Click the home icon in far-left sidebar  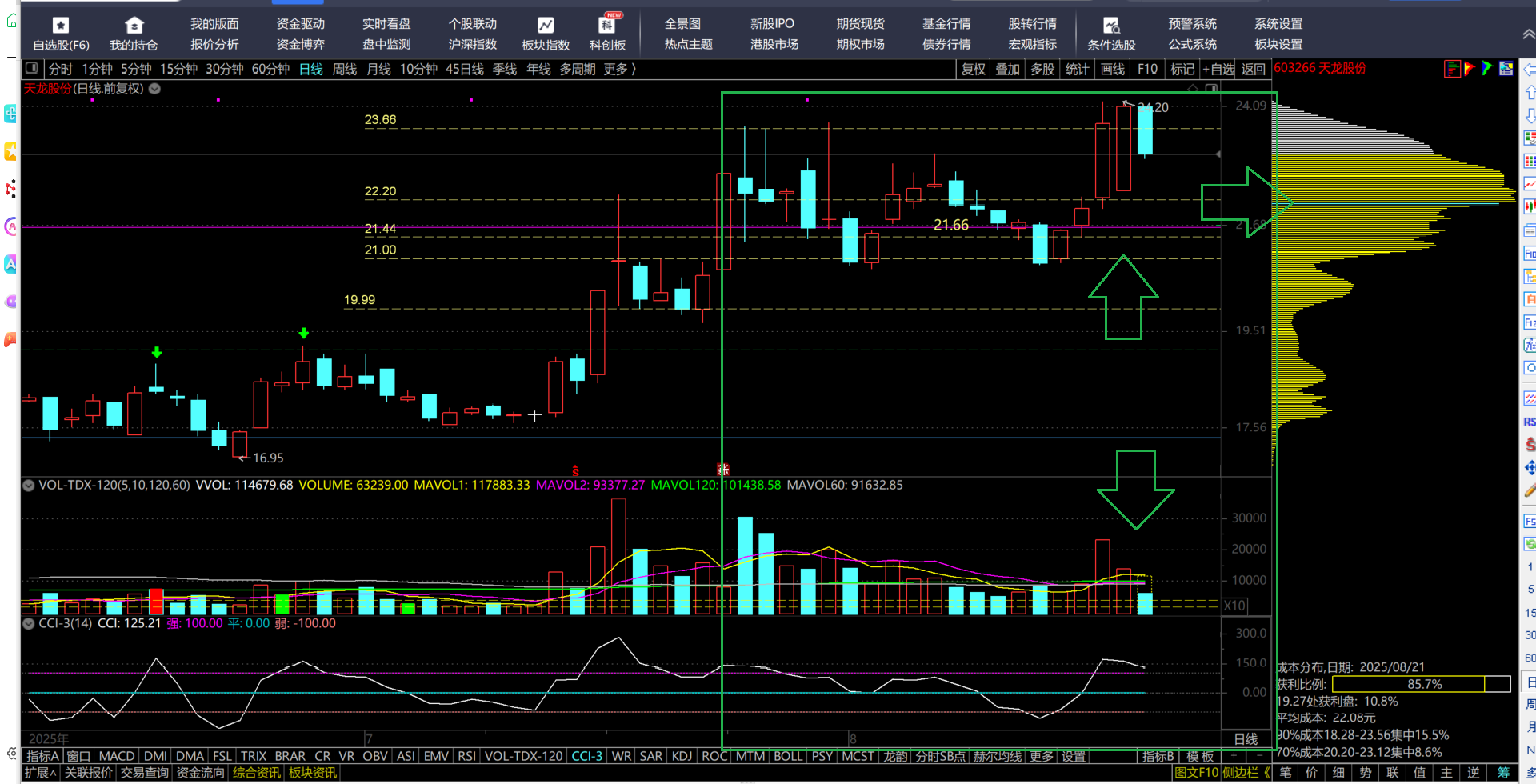[x=11, y=21]
